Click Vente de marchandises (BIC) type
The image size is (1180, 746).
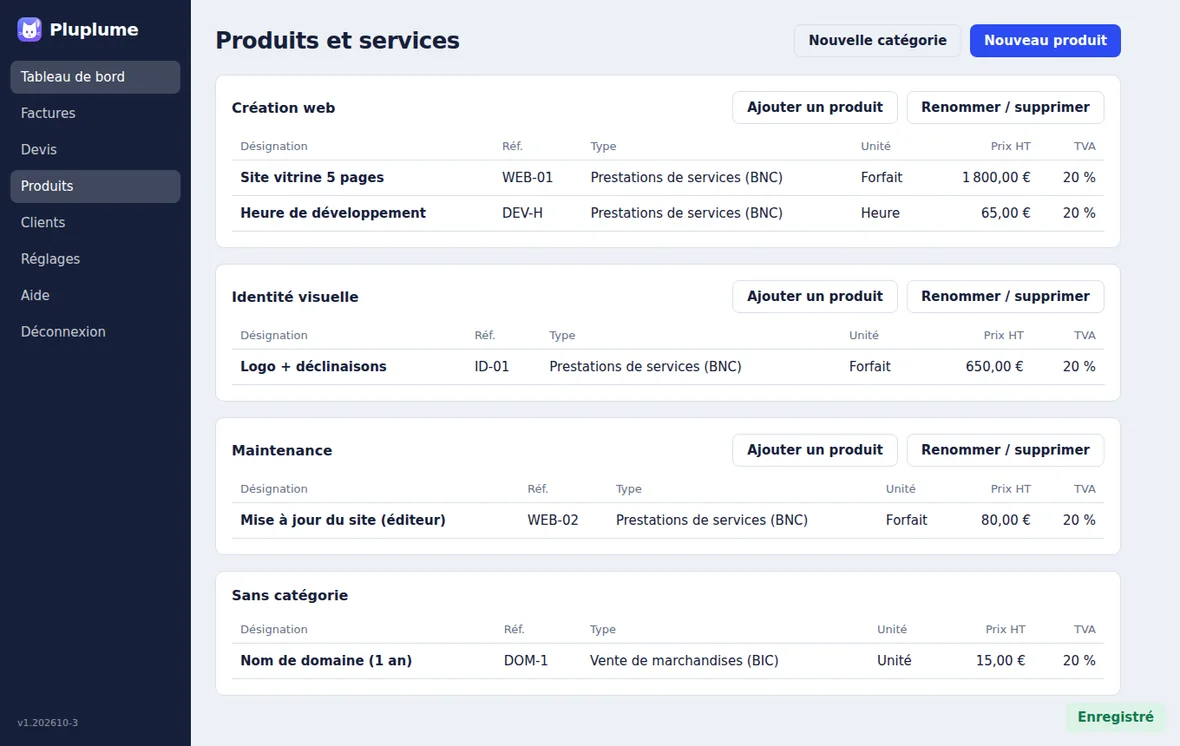(684, 661)
